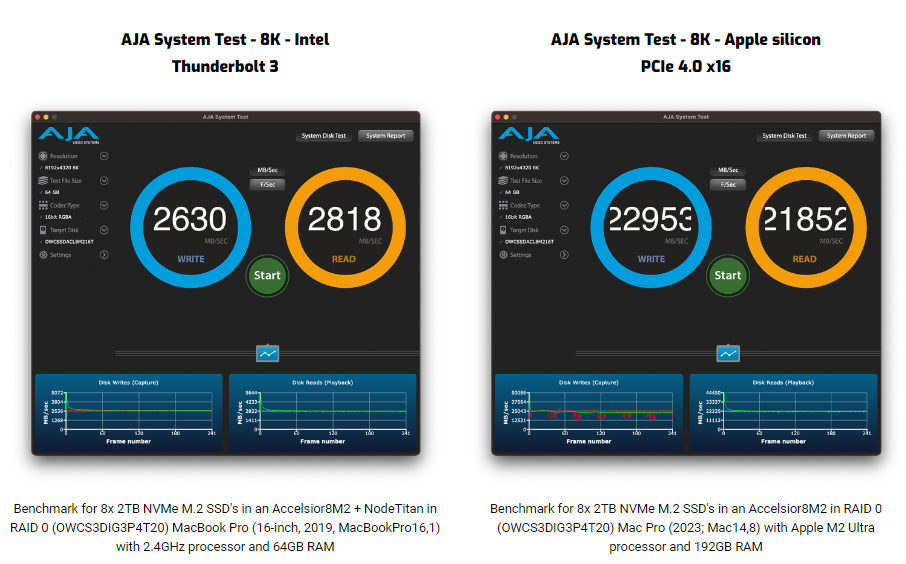Close the Apple silicon AJA System Test window
This screenshot has width=906, height=564.
click(x=498, y=117)
